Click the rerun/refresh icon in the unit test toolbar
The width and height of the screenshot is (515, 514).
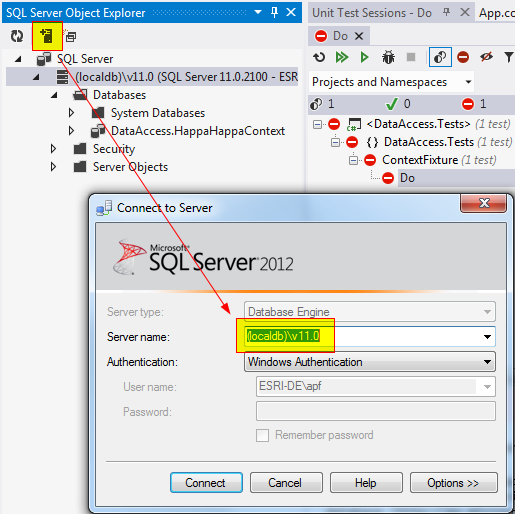coord(319,57)
